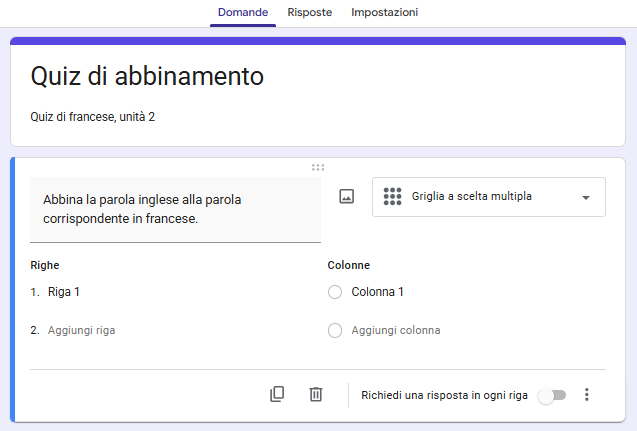Click the Righe heading

45,265
